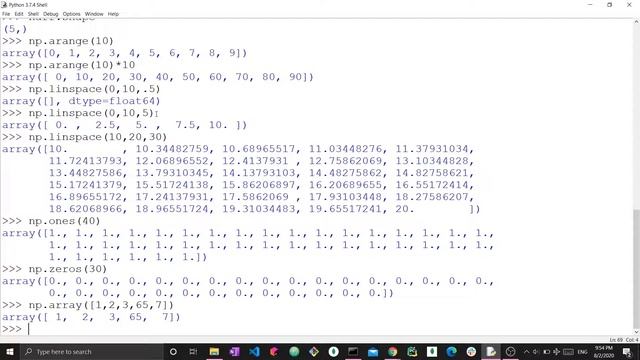Click the Type here to search box
This screenshot has height=360, width=640.
pos(91,351)
